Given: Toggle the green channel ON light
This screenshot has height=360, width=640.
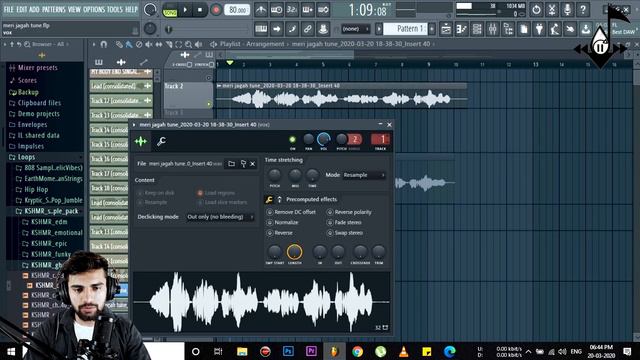Looking at the screenshot, I should click(x=292, y=140).
